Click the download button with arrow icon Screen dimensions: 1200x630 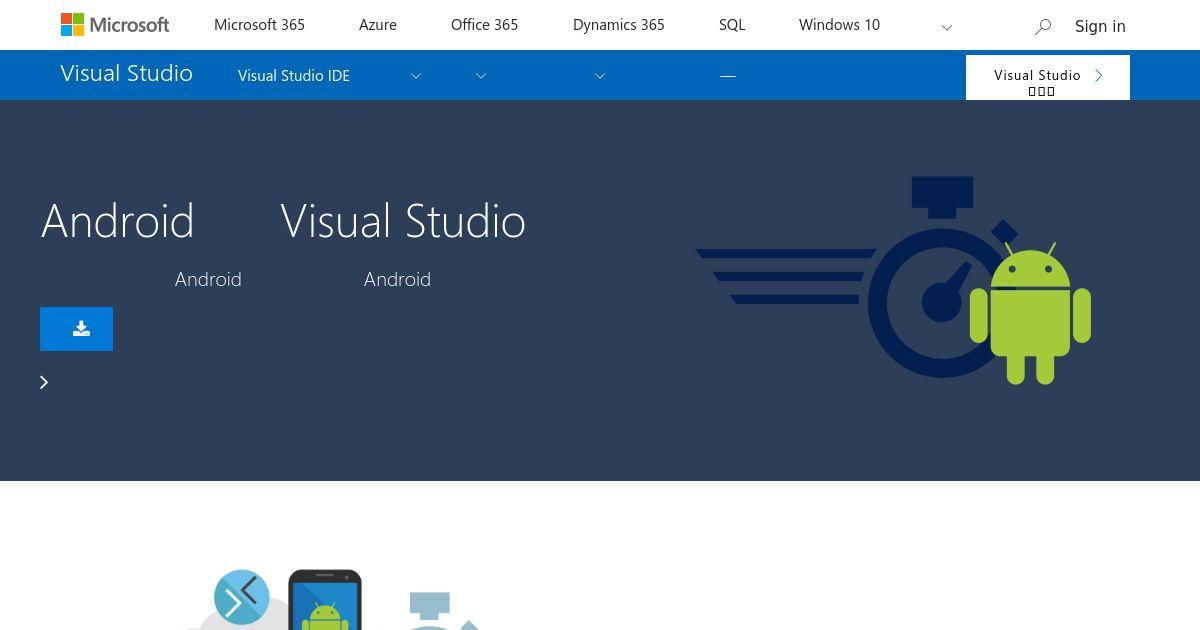[x=76, y=329]
